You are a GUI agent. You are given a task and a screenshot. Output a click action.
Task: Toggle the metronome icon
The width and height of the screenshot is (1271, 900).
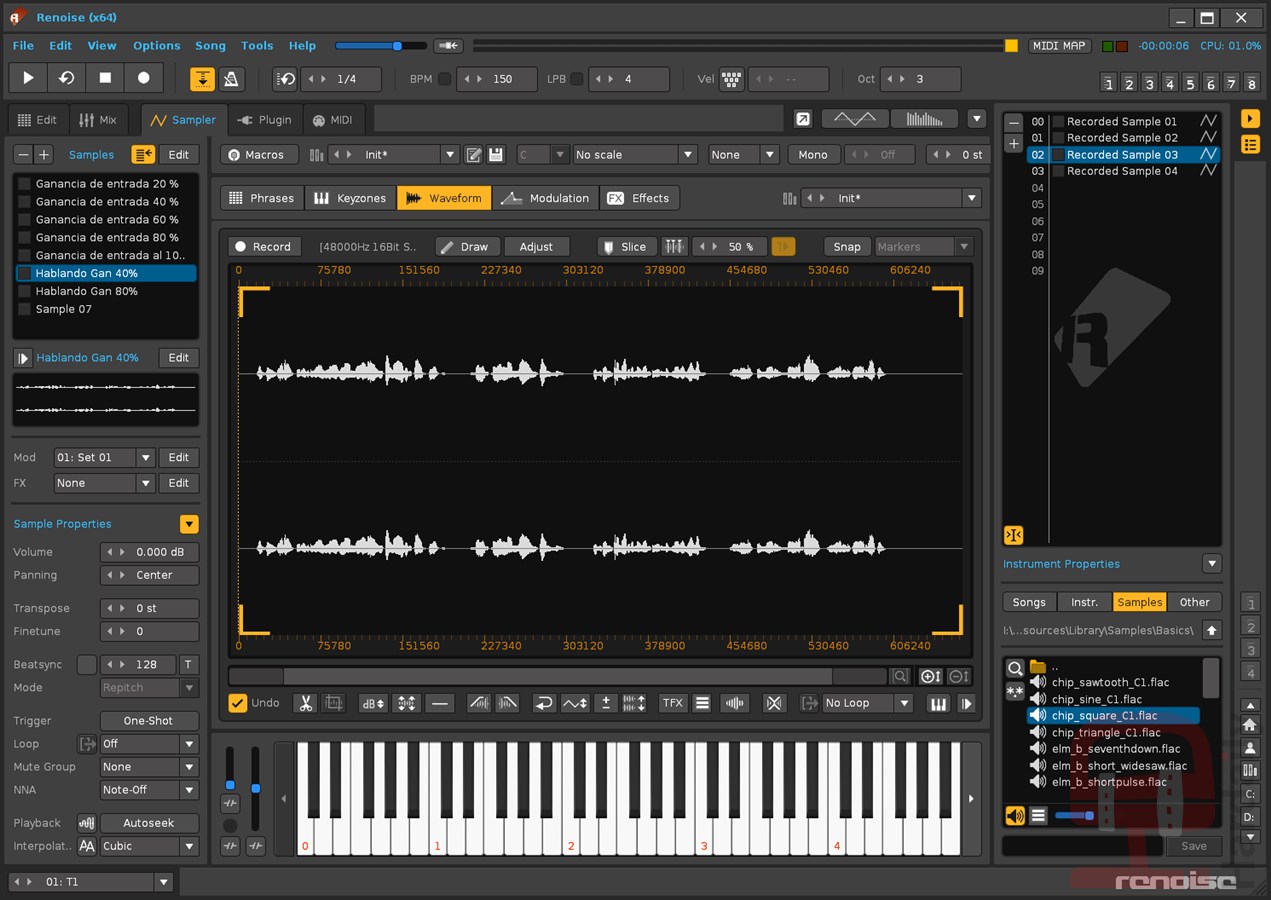230,79
